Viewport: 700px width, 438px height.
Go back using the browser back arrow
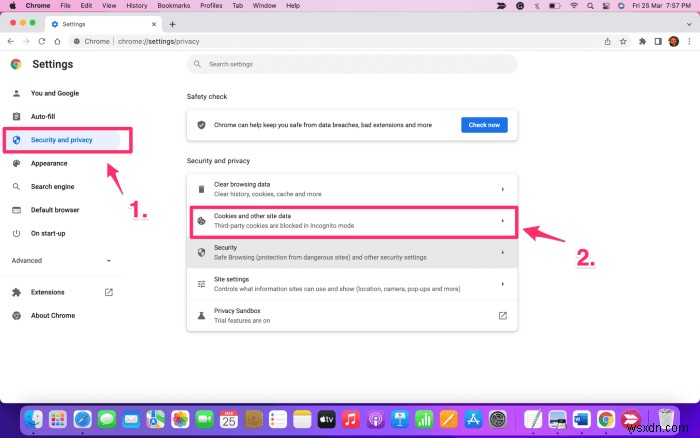(x=11, y=42)
